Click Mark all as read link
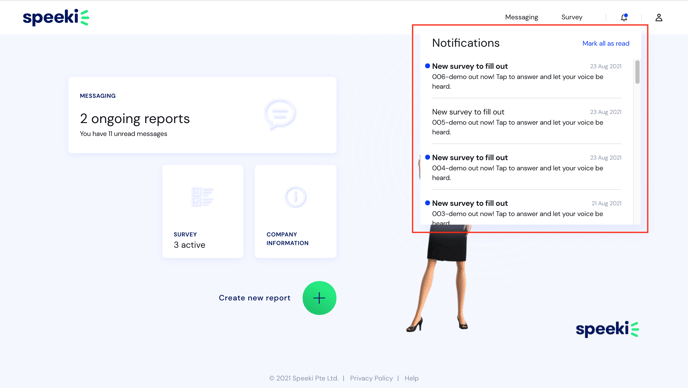 point(606,43)
